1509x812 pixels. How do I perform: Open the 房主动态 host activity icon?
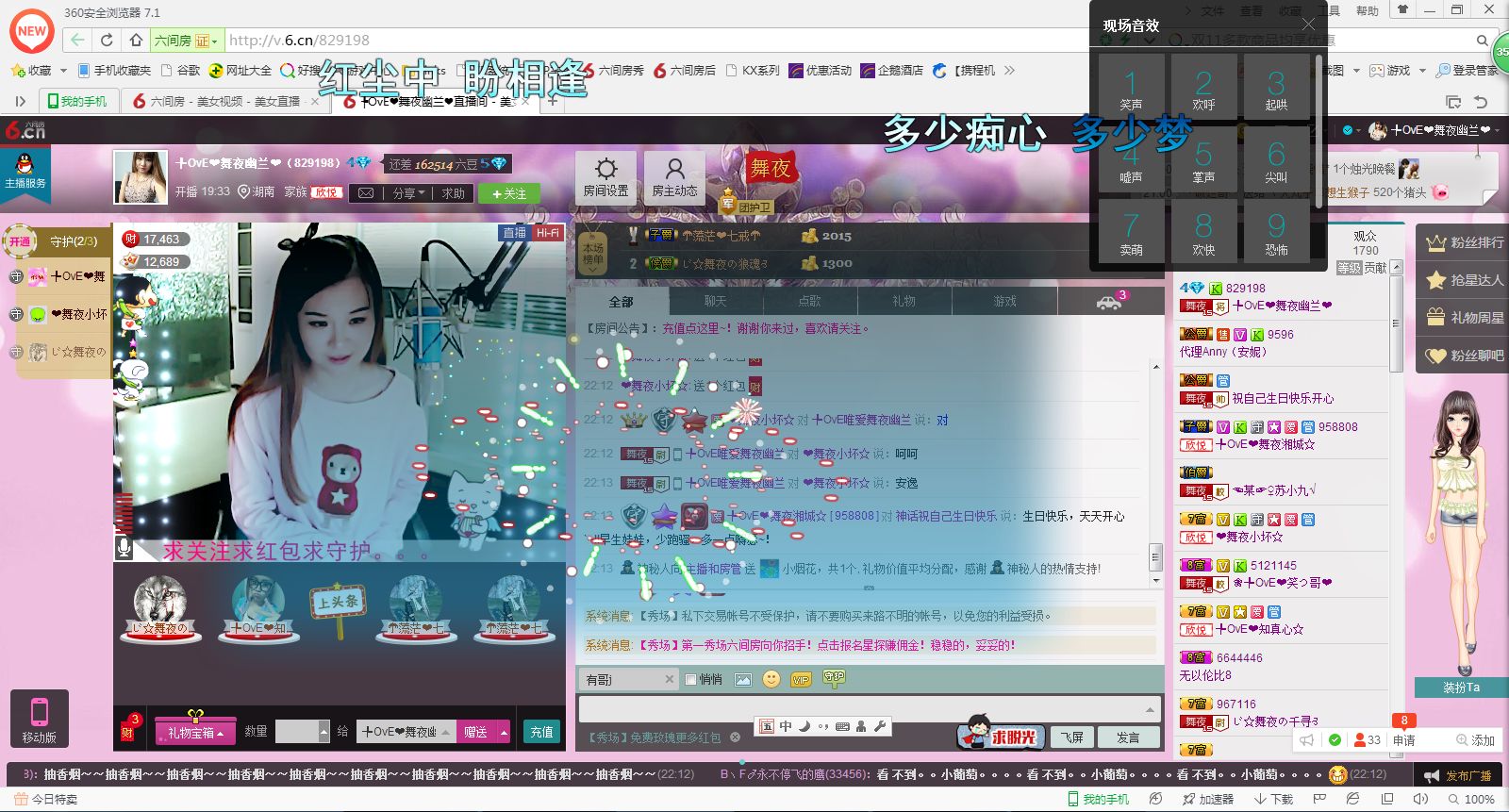tap(674, 177)
